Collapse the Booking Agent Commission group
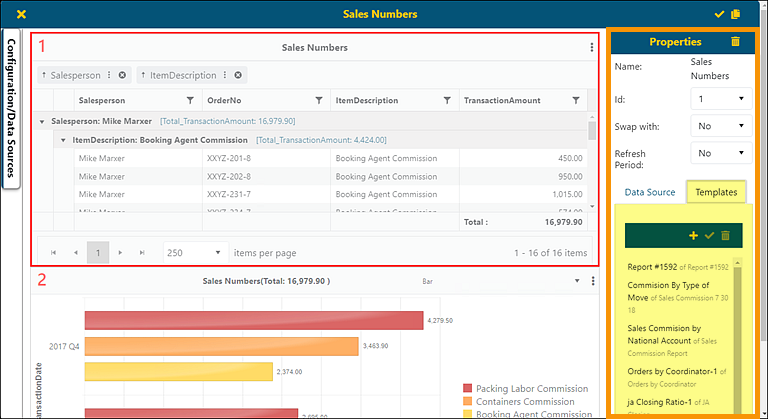The image size is (768, 419). 63,140
